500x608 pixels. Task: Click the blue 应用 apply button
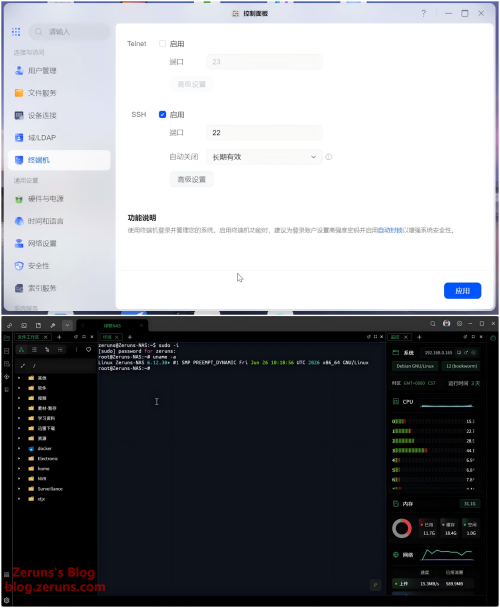click(x=462, y=291)
